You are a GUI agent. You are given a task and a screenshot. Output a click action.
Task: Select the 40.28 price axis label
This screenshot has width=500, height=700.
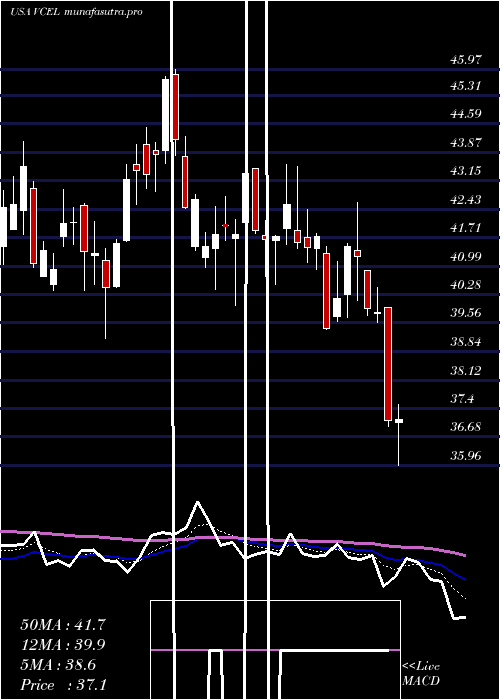click(x=465, y=284)
